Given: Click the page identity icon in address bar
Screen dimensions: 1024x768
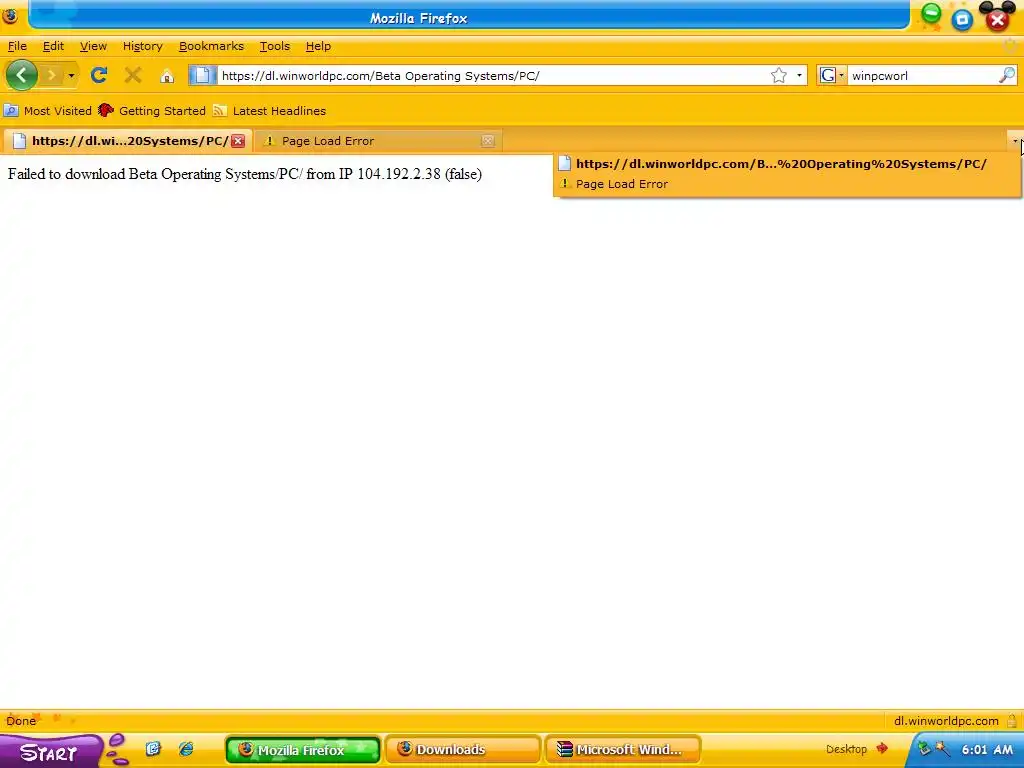Looking at the screenshot, I should point(202,75).
